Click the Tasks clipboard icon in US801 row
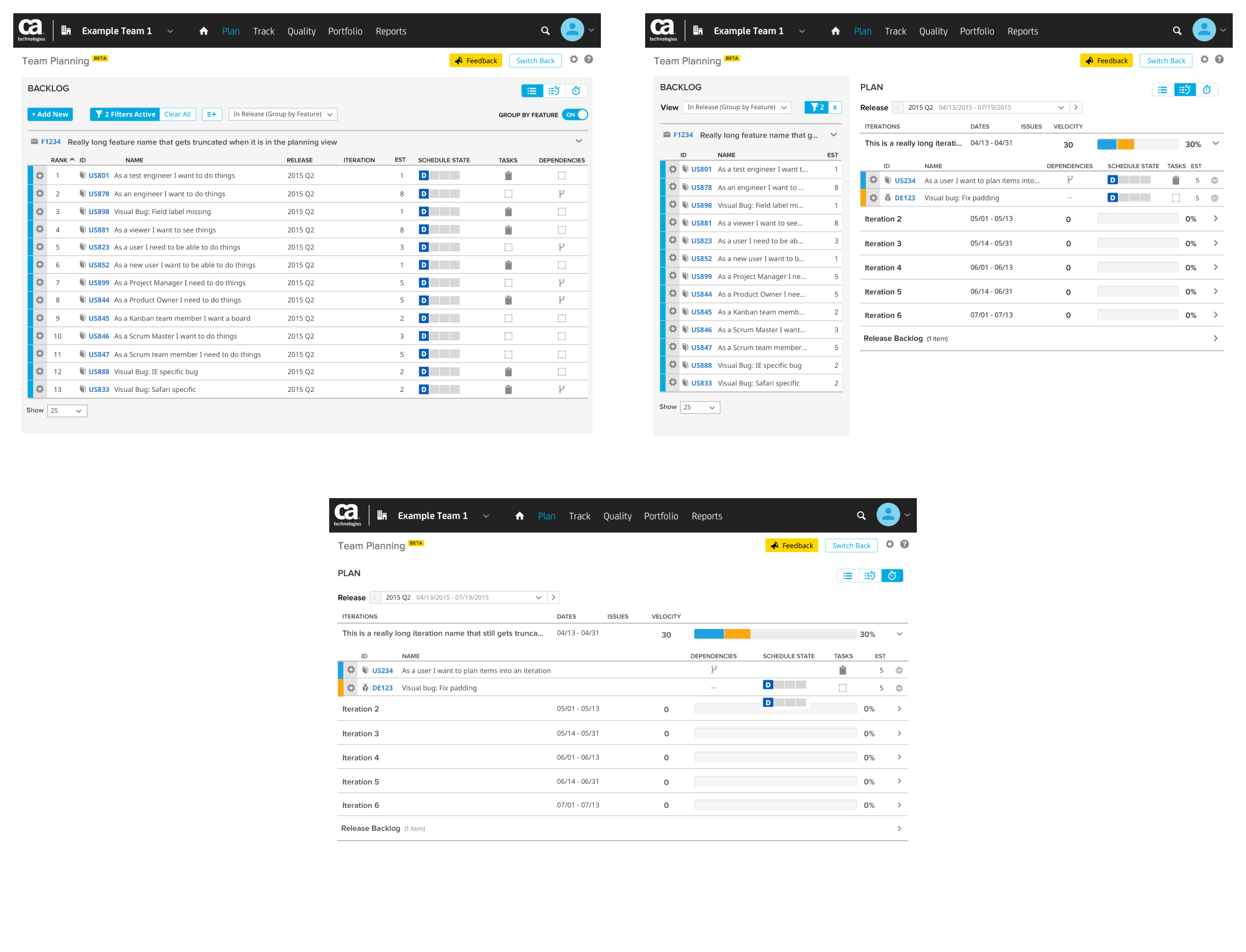Image resolution: width=1246 pixels, height=952 pixels. click(508, 176)
